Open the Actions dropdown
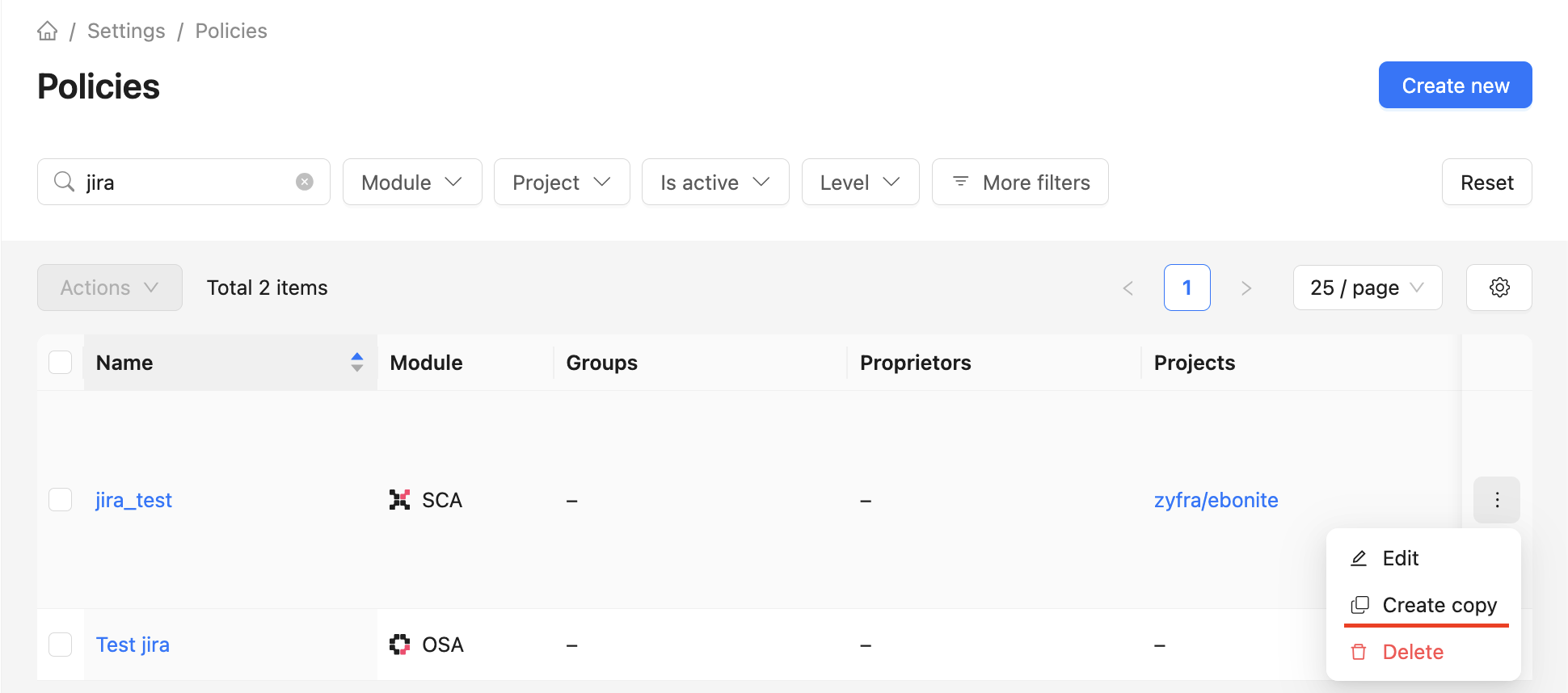 coord(110,288)
